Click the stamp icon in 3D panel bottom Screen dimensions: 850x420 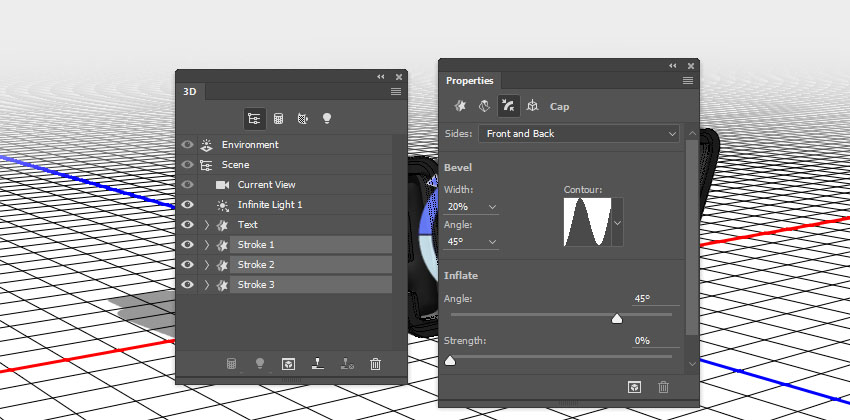(318, 364)
